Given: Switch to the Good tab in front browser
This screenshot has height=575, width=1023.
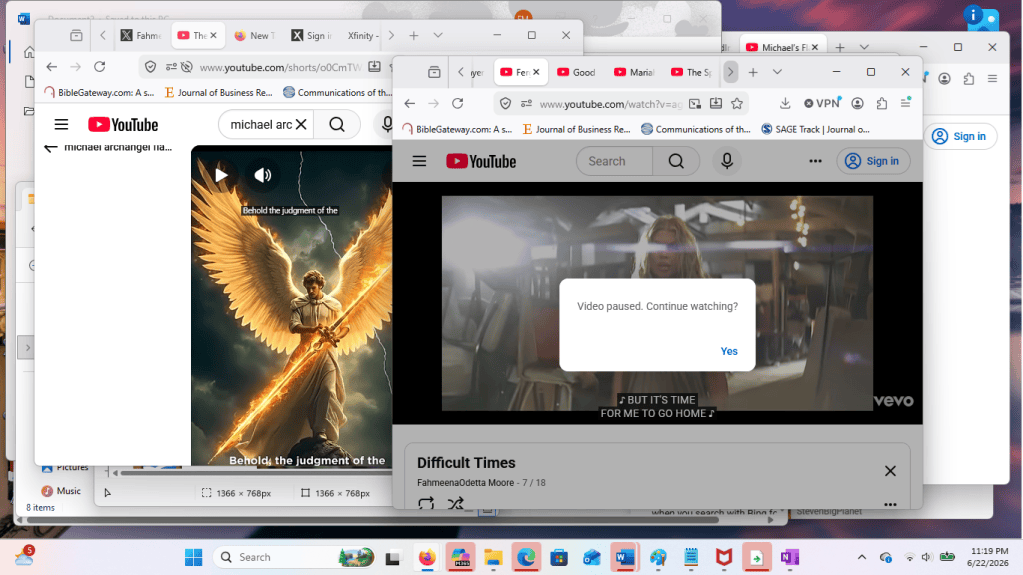Looking at the screenshot, I should tap(577, 72).
